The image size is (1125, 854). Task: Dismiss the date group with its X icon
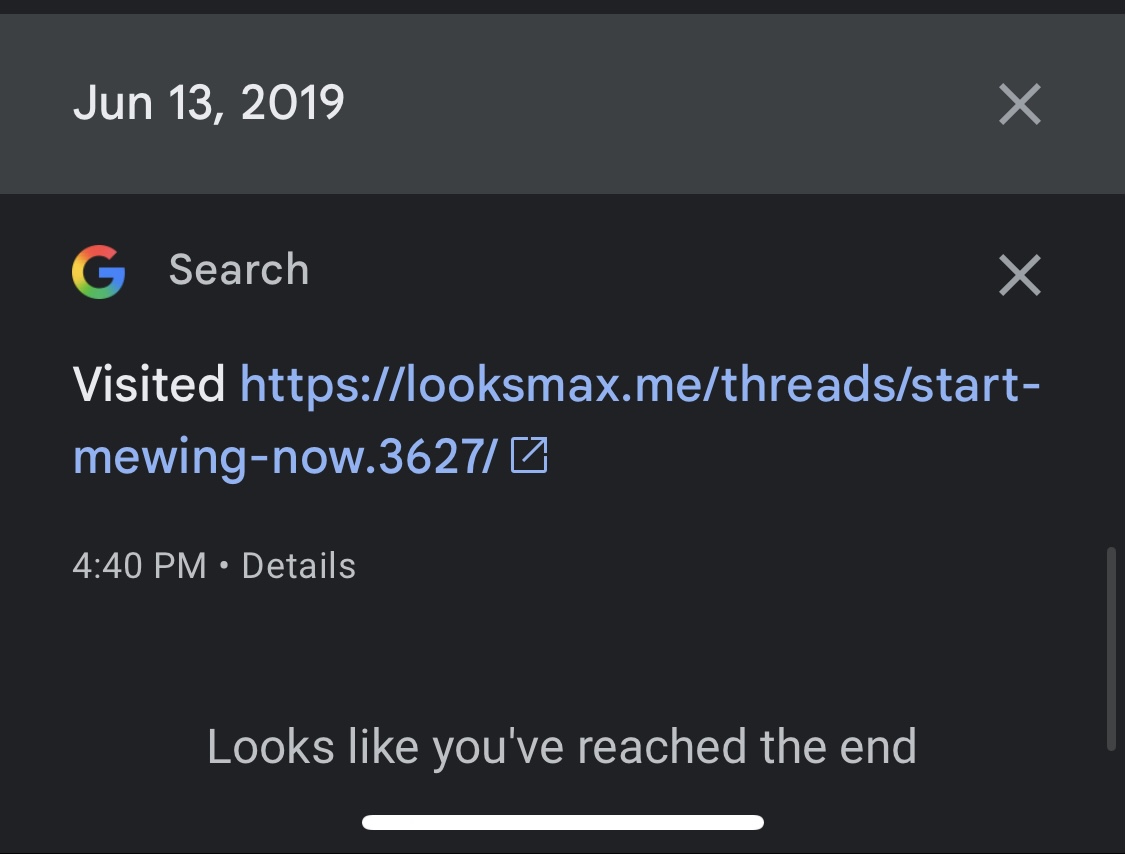(x=1020, y=104)
